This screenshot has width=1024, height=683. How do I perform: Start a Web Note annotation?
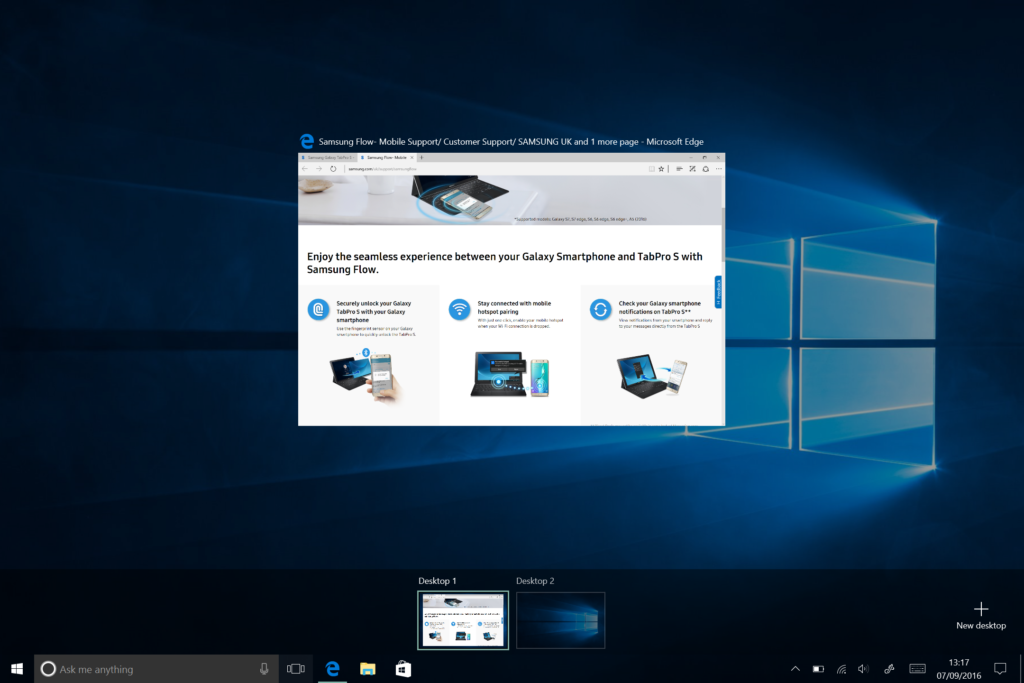[691, 169]
